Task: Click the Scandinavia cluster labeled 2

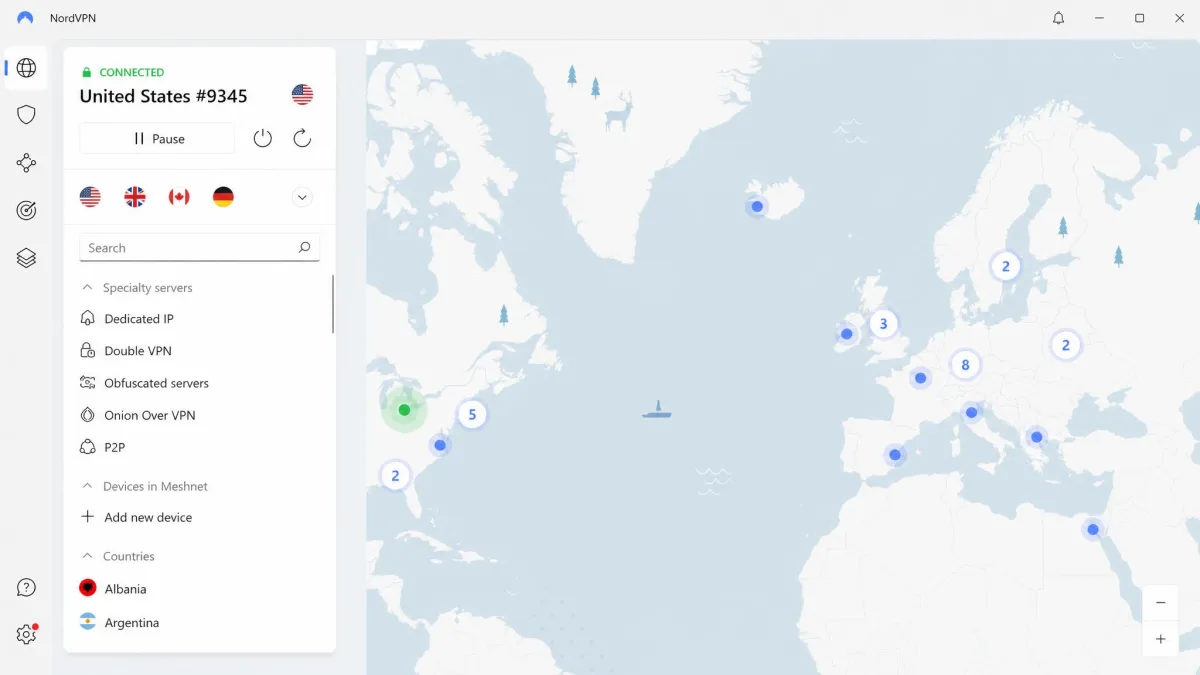Action: click(x=1006, y=266)
